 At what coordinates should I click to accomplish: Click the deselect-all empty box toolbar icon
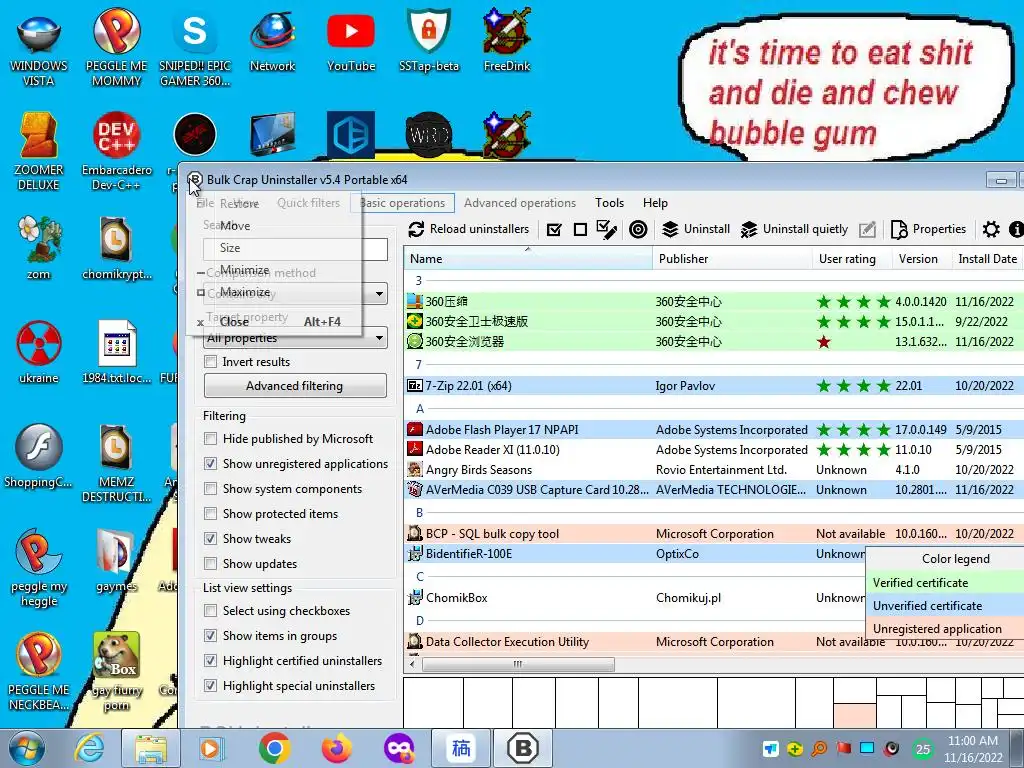tap(580, 229)
